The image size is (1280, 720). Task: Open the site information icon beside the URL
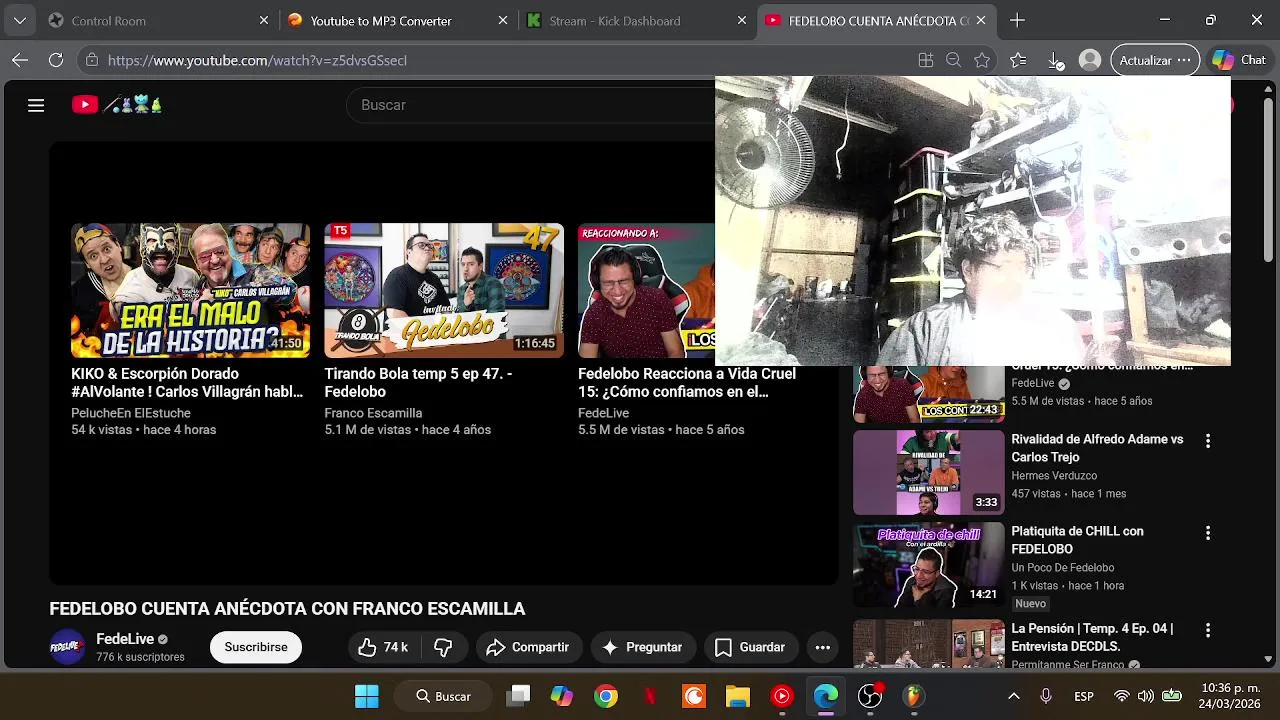click(x=91, y=60)
